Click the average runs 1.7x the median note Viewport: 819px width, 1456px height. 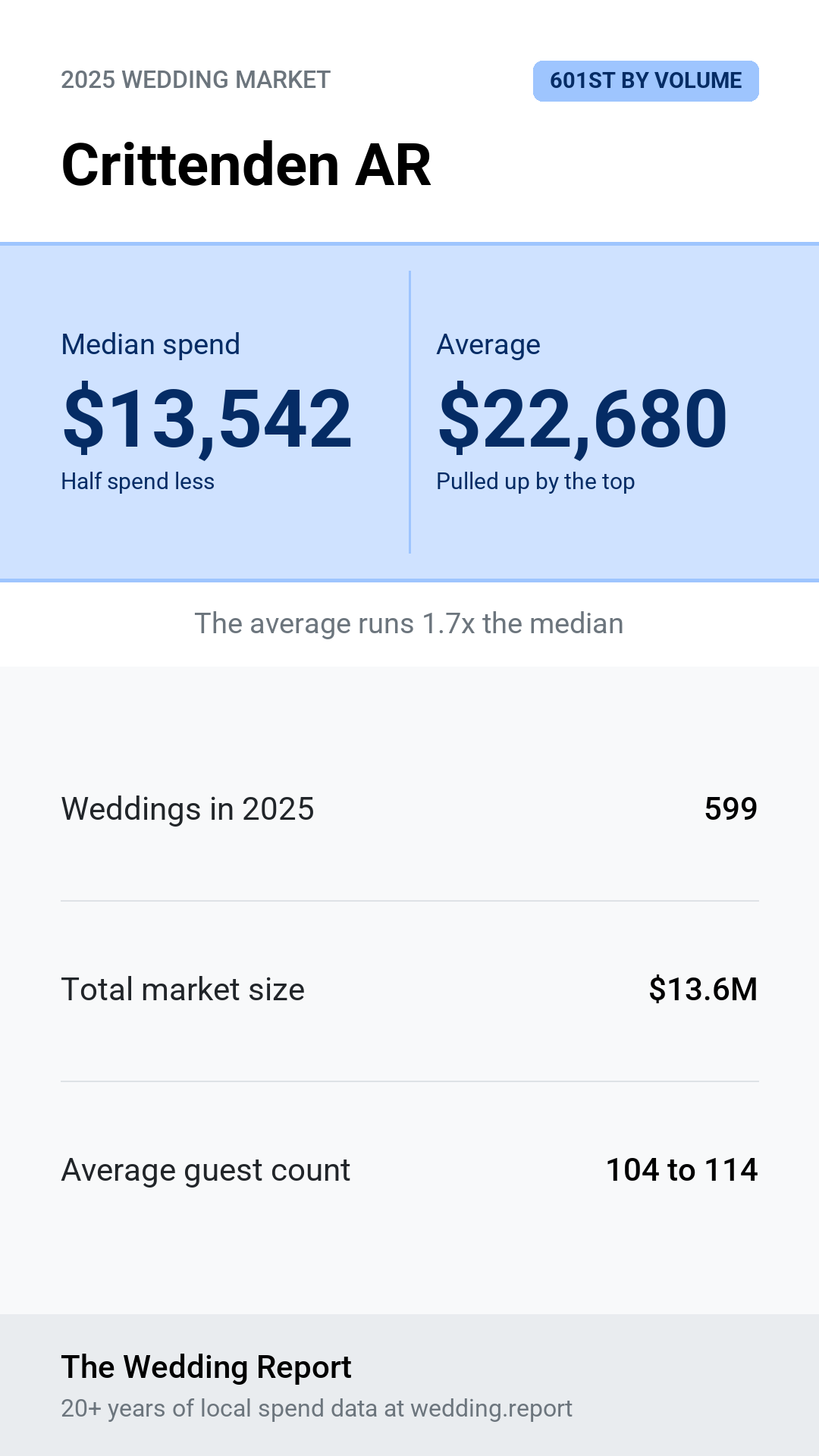pos(409,623)
